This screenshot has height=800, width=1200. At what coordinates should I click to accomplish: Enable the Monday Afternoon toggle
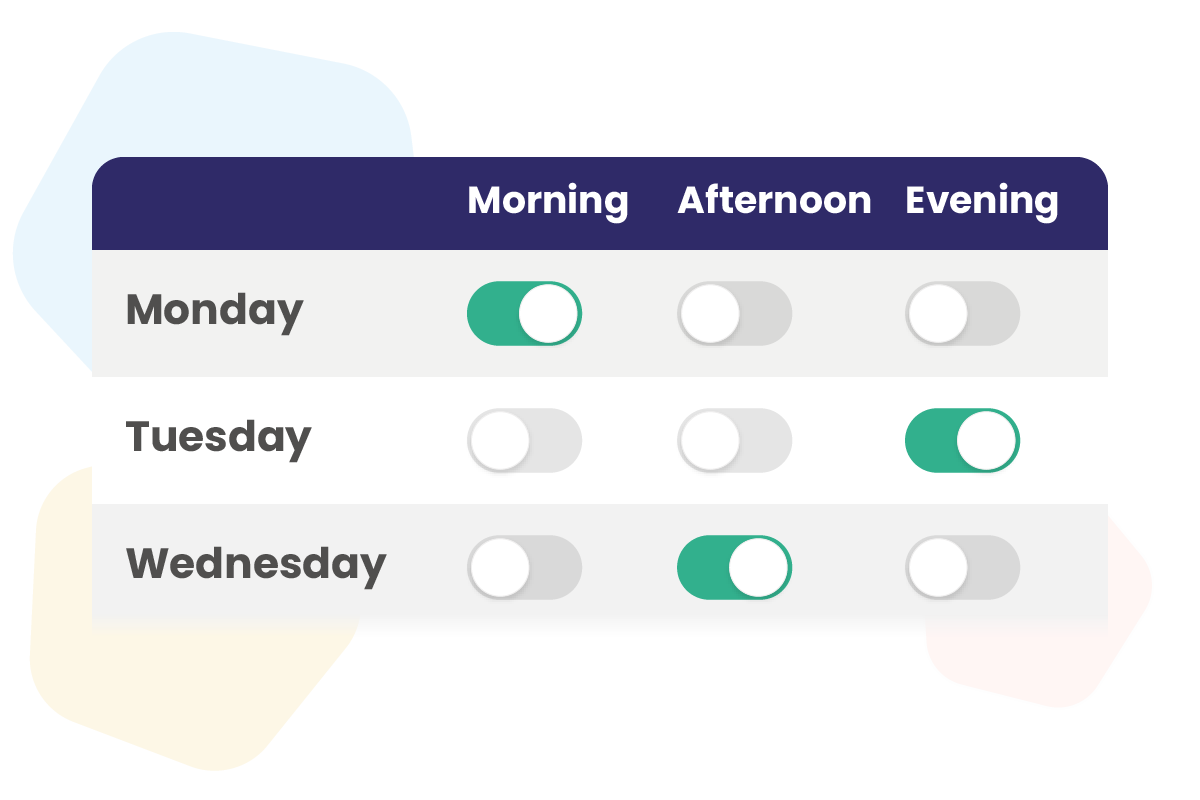734,313
